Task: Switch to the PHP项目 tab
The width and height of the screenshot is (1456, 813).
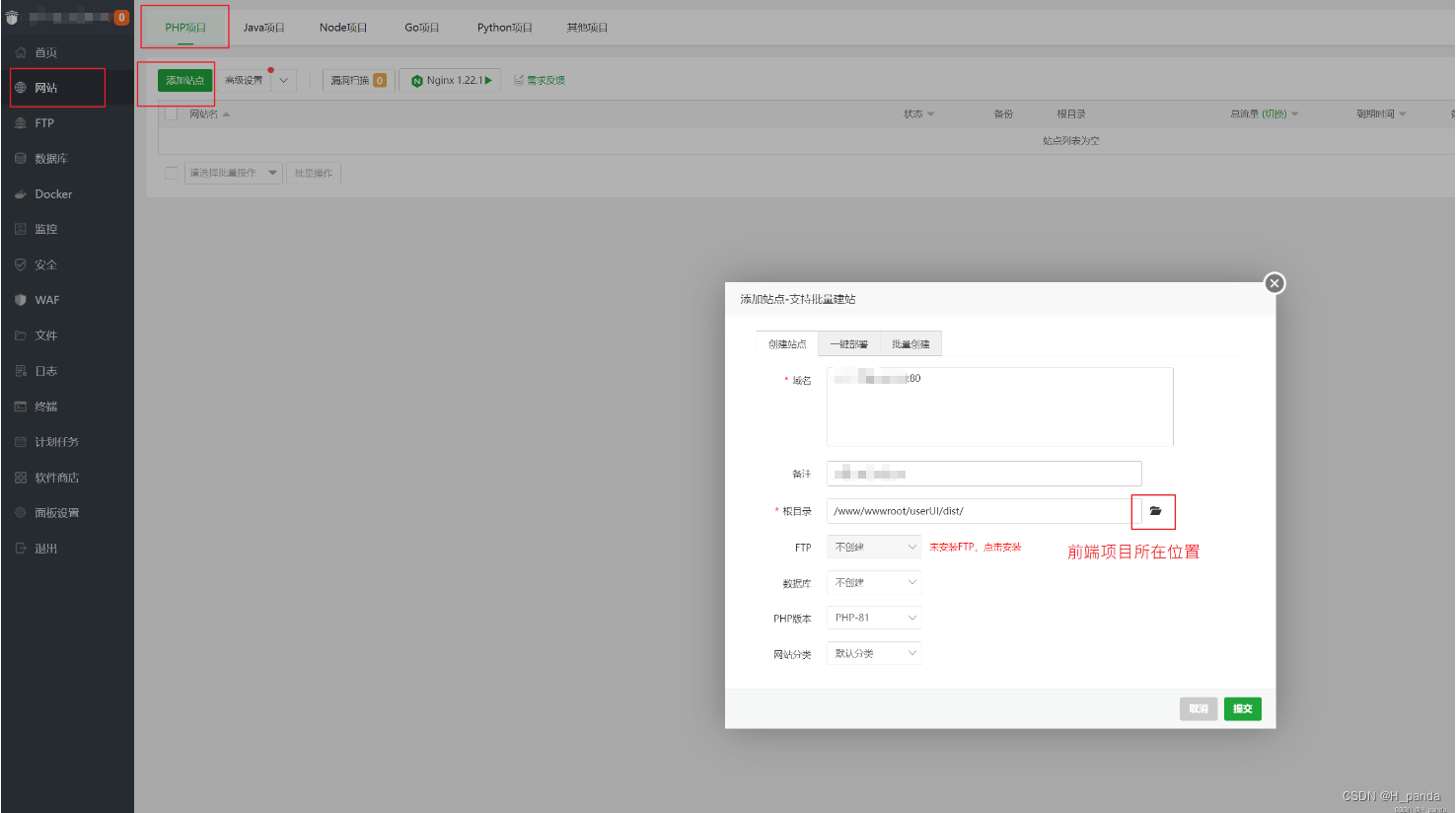Action: (x=185, y=28)
